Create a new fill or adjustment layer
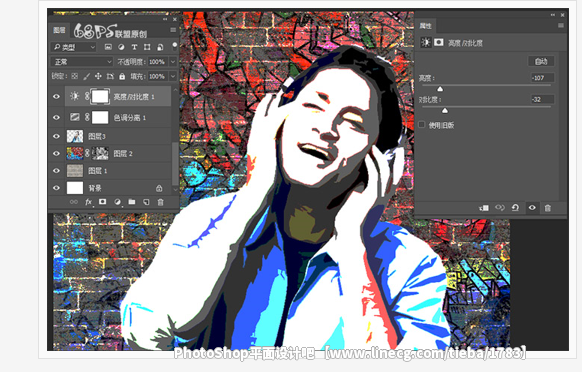This screenshot has width=582, height=372. tap(117, 202)
